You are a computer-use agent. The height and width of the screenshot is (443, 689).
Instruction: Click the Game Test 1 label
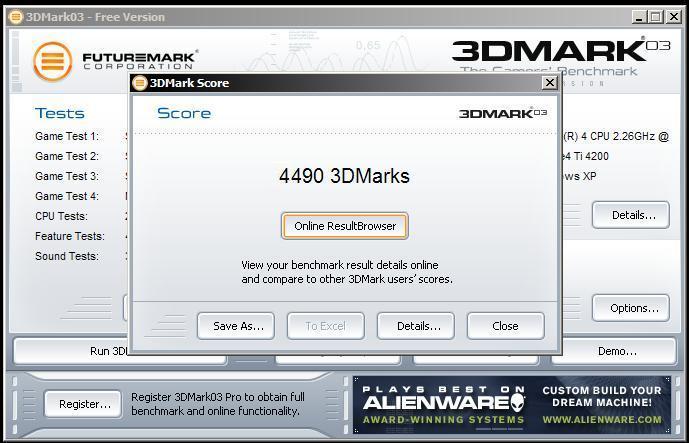tap(67, 136)
